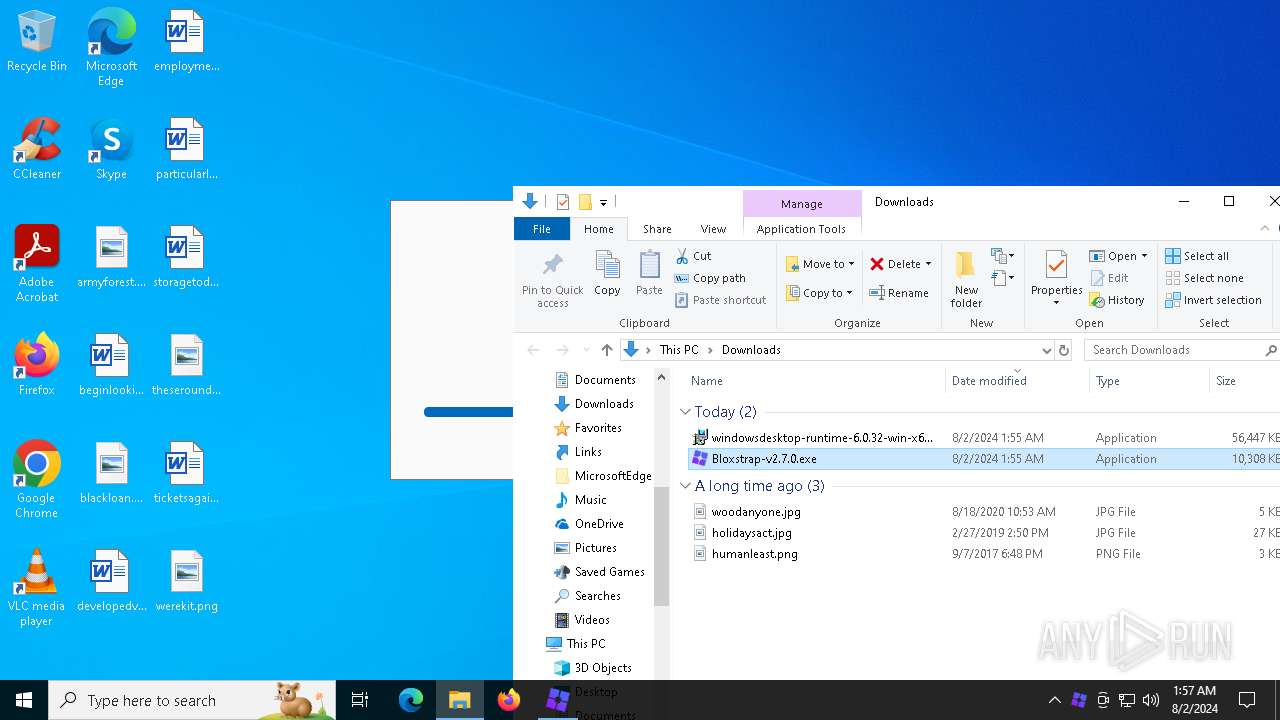Select the werekit.png desktop file
Screen dimensions: 1280x720
coord(186,582)
